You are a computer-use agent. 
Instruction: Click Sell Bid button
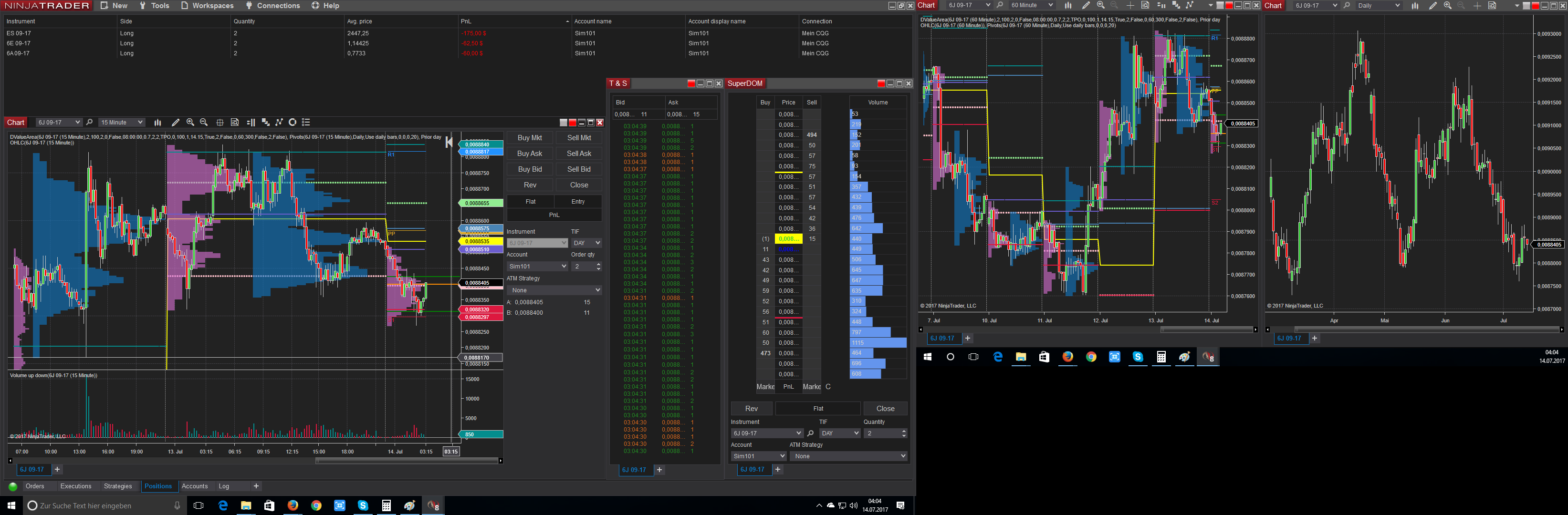click(x=579, y=170)
